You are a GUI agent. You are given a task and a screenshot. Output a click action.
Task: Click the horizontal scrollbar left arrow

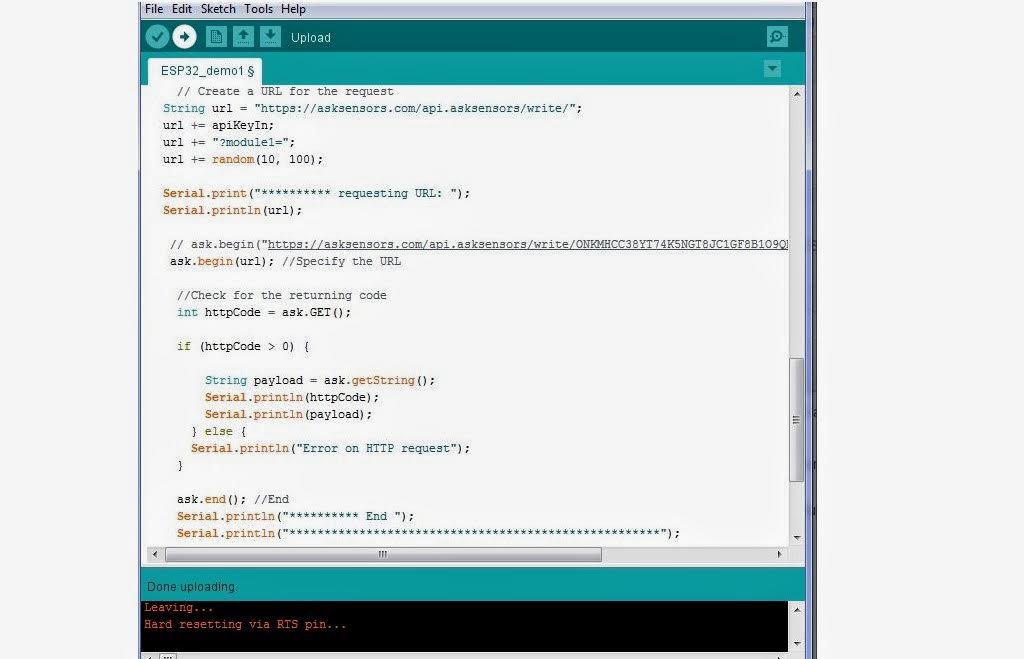click(x=155, y=554)
